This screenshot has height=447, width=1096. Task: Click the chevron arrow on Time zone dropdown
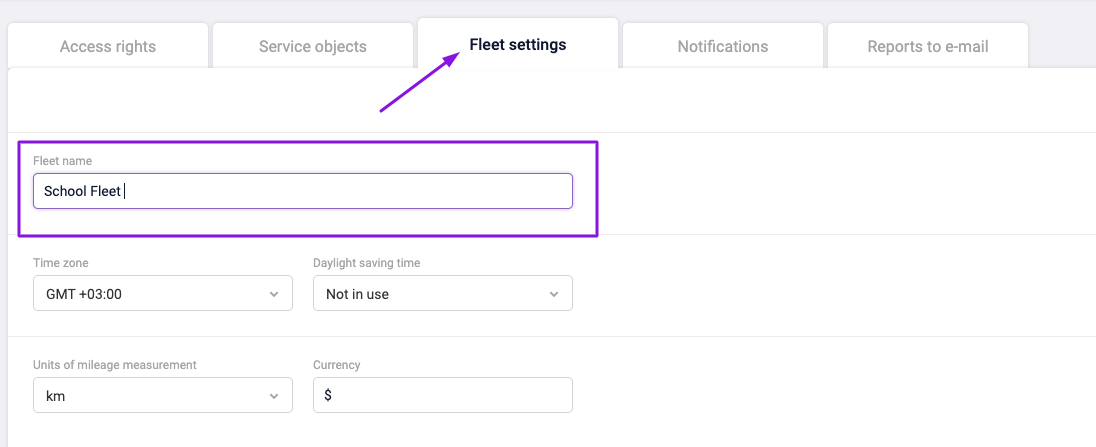(x=275, y=294)
